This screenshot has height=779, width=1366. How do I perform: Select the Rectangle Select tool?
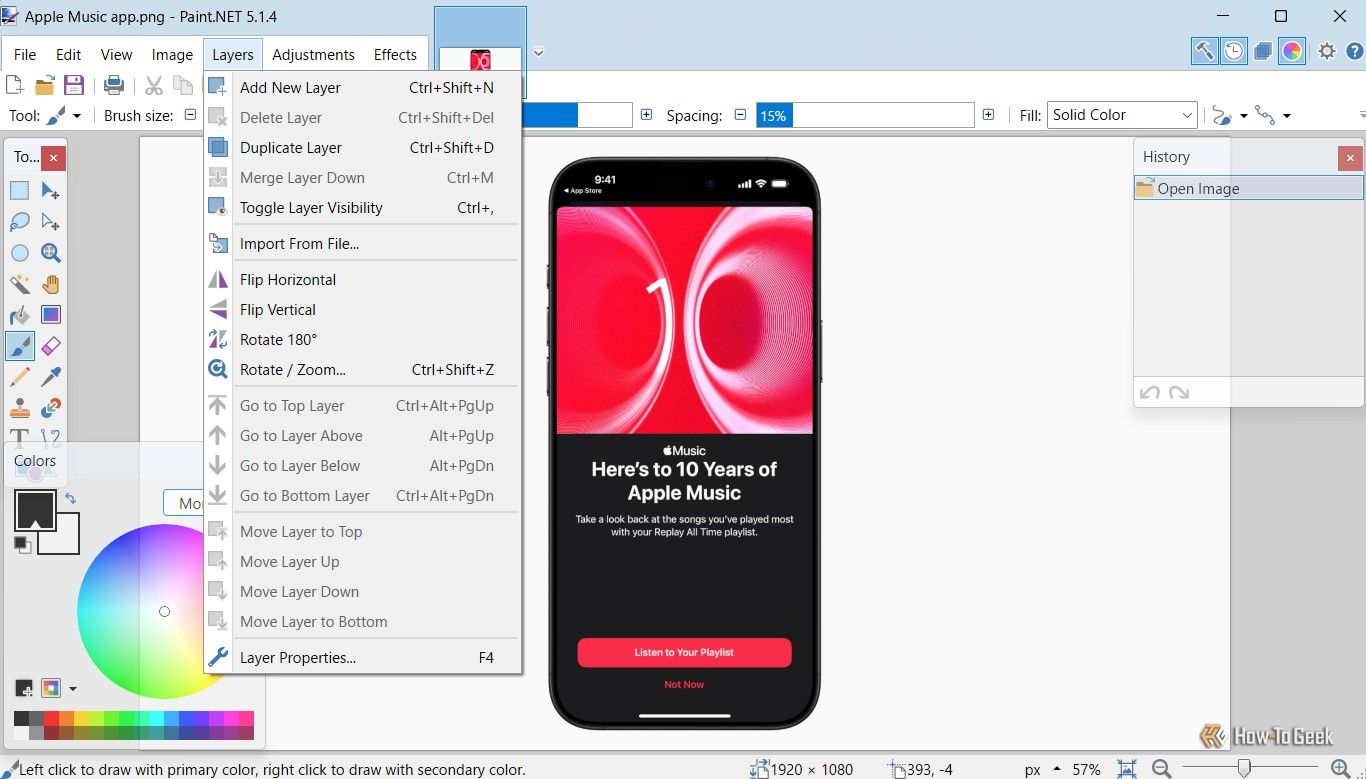pyautogui.click(x=19, y=191)
